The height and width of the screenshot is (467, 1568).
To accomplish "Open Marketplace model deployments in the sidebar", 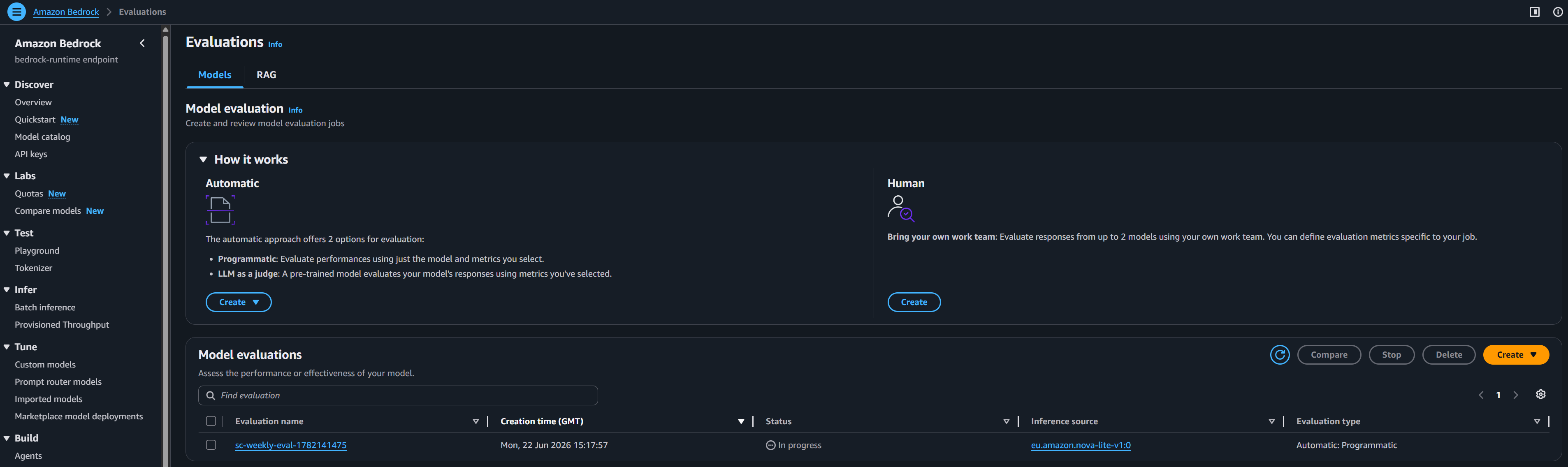I will click(x=79, y=416).
